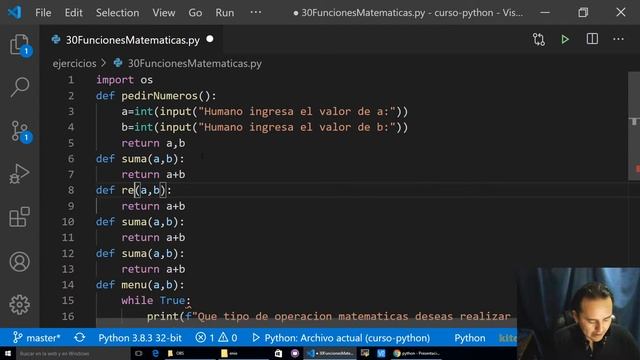Open the Manage gear settings icon
The image size is (640, 360).
tap(19, 304)
